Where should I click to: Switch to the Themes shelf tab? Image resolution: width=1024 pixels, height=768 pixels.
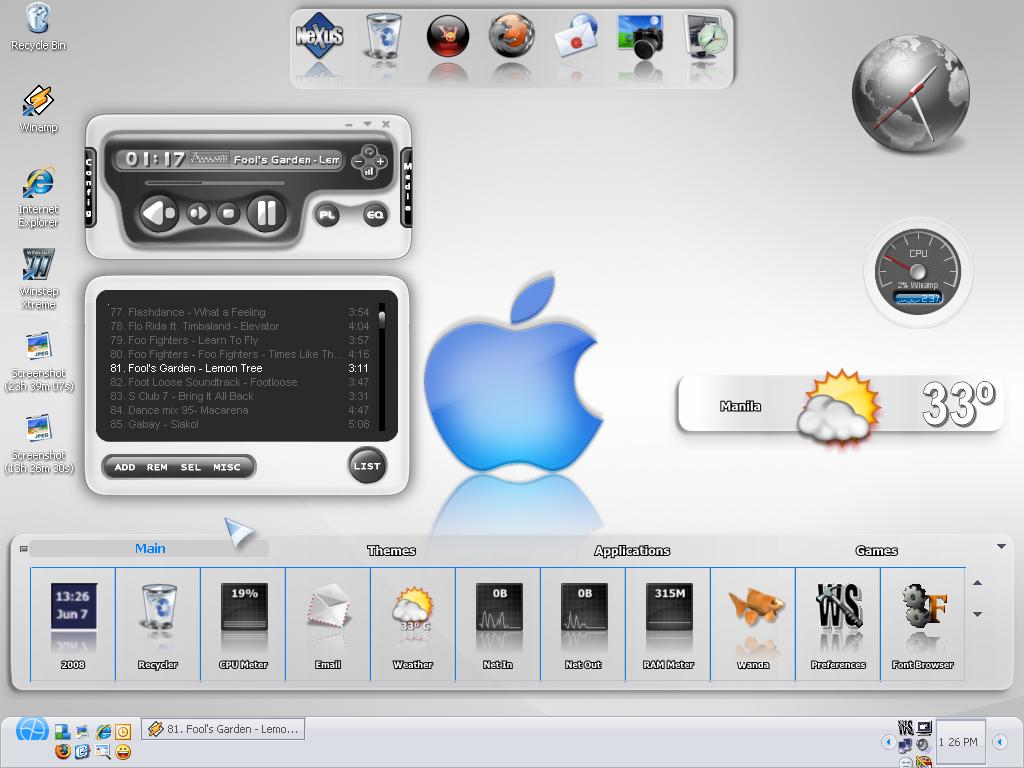tap(391, 551)
